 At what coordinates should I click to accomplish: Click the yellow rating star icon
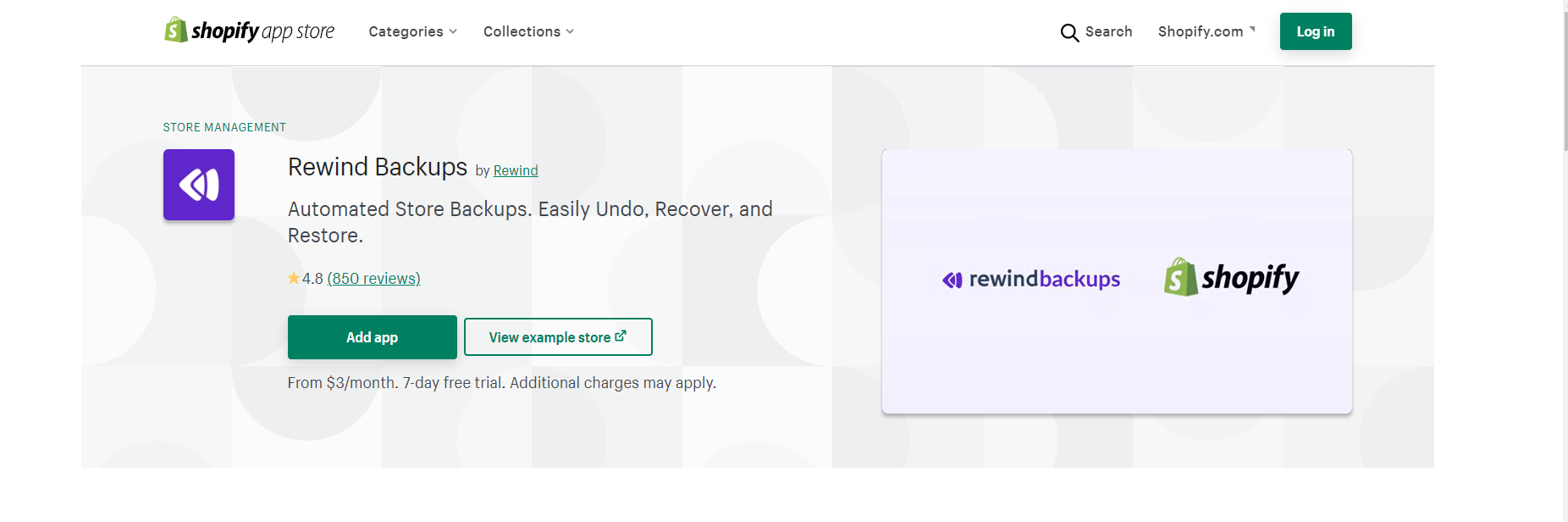pos(294,278)
